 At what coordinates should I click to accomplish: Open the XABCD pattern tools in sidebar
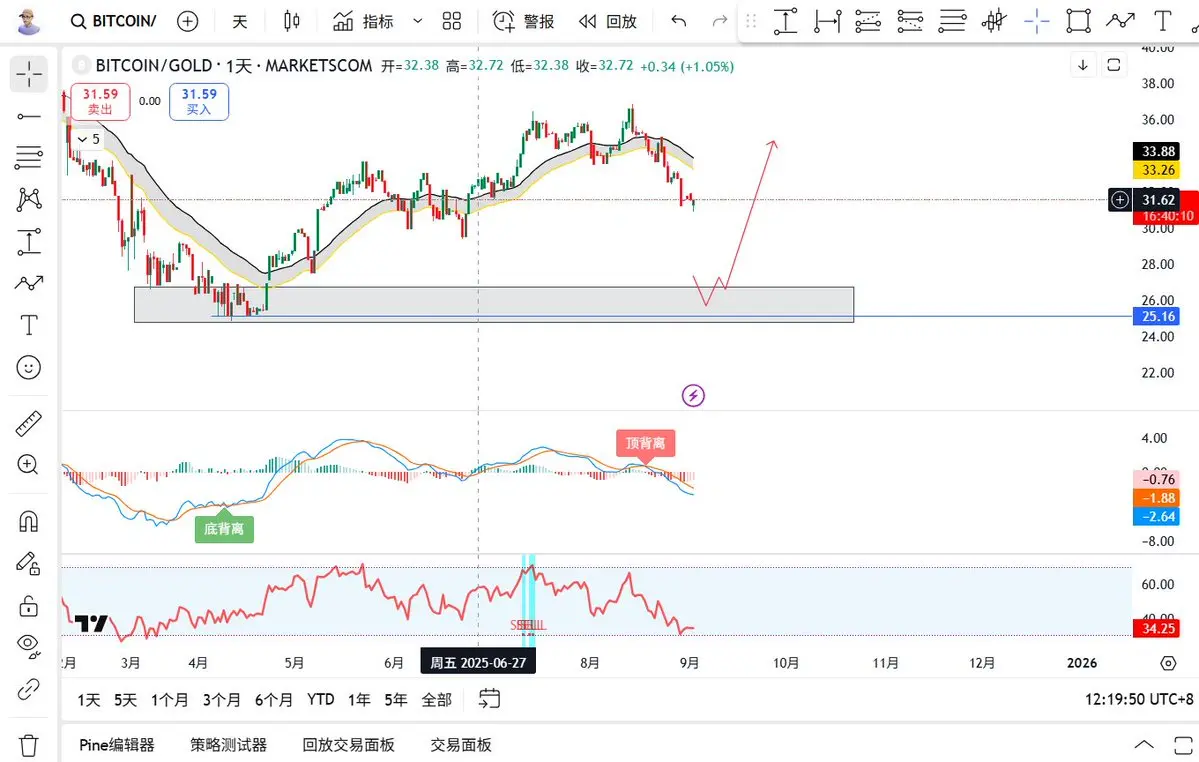click(x=29, y=199)
